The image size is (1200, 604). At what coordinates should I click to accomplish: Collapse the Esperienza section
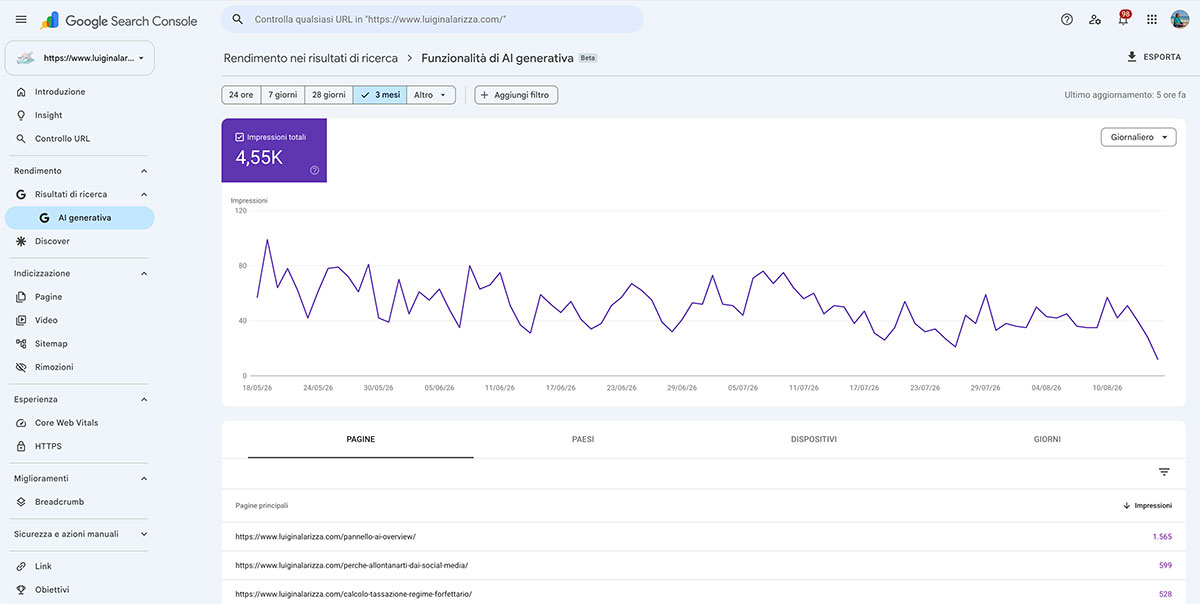click(143, 399)
